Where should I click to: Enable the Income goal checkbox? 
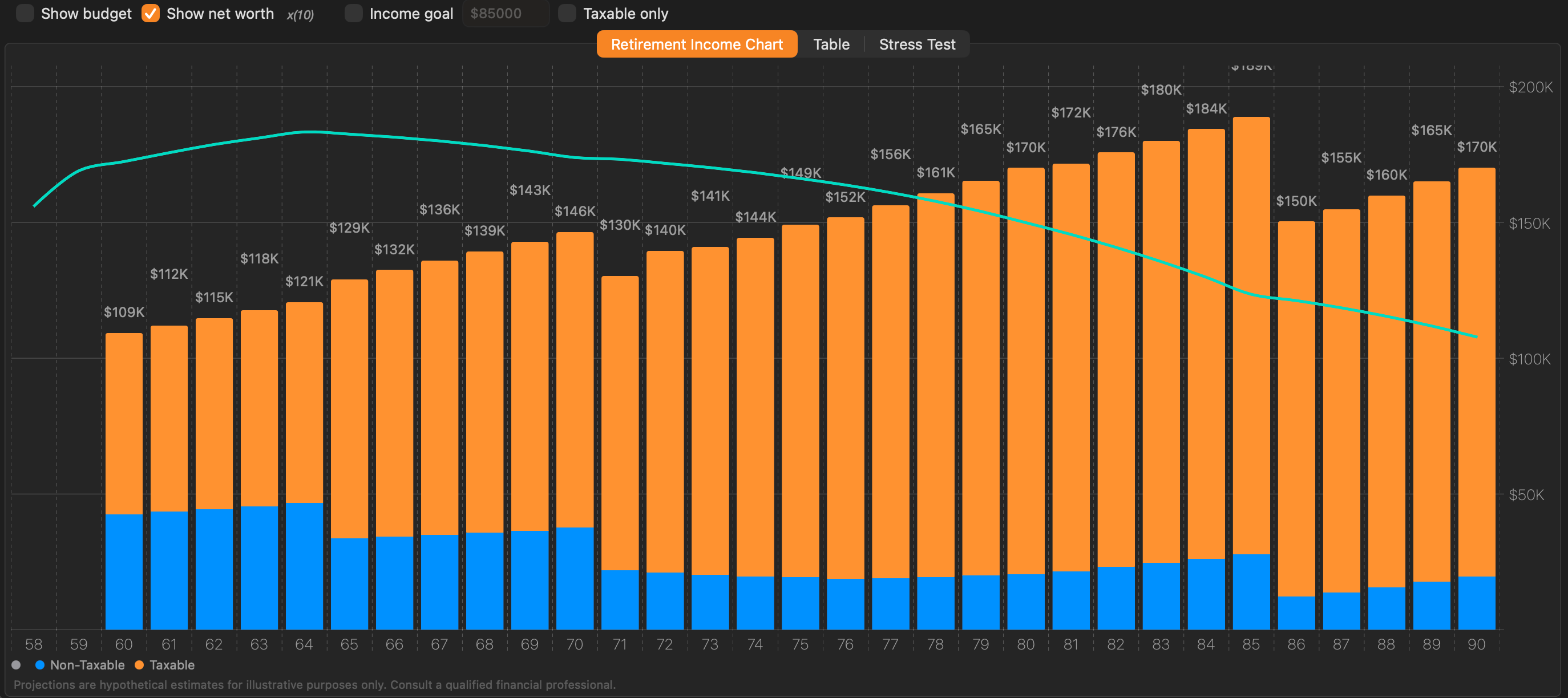click(354, 13)
